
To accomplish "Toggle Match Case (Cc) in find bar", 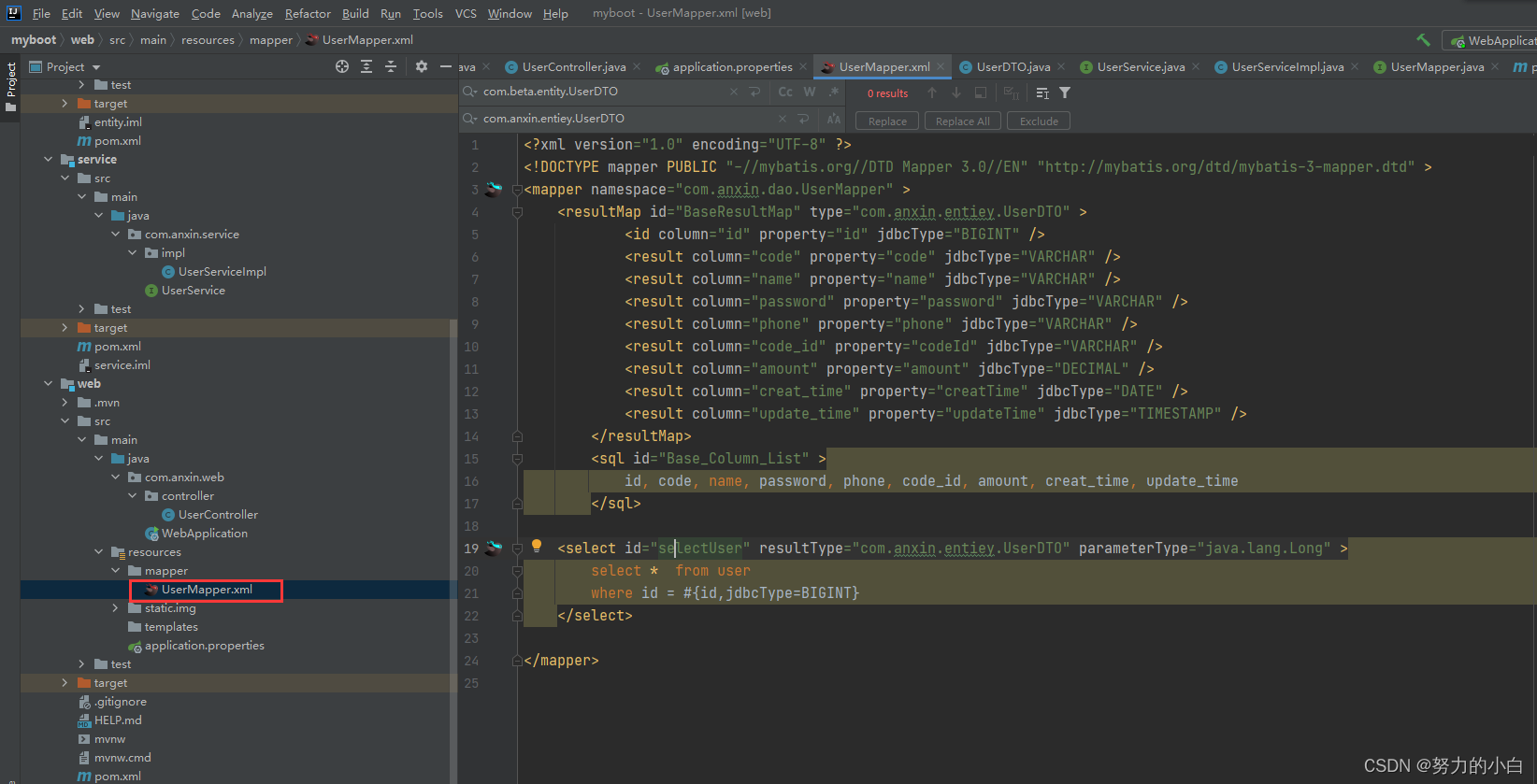I will tap(785, 92).
